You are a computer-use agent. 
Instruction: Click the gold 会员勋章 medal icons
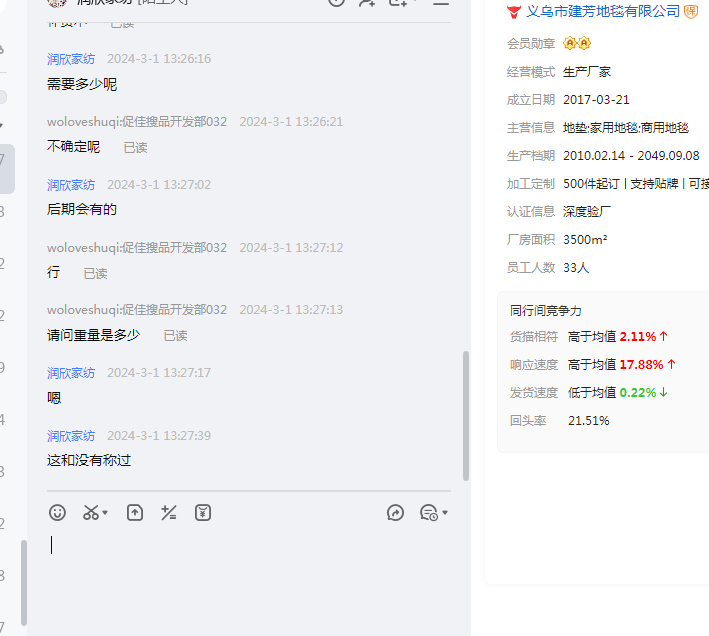point(577,43)
